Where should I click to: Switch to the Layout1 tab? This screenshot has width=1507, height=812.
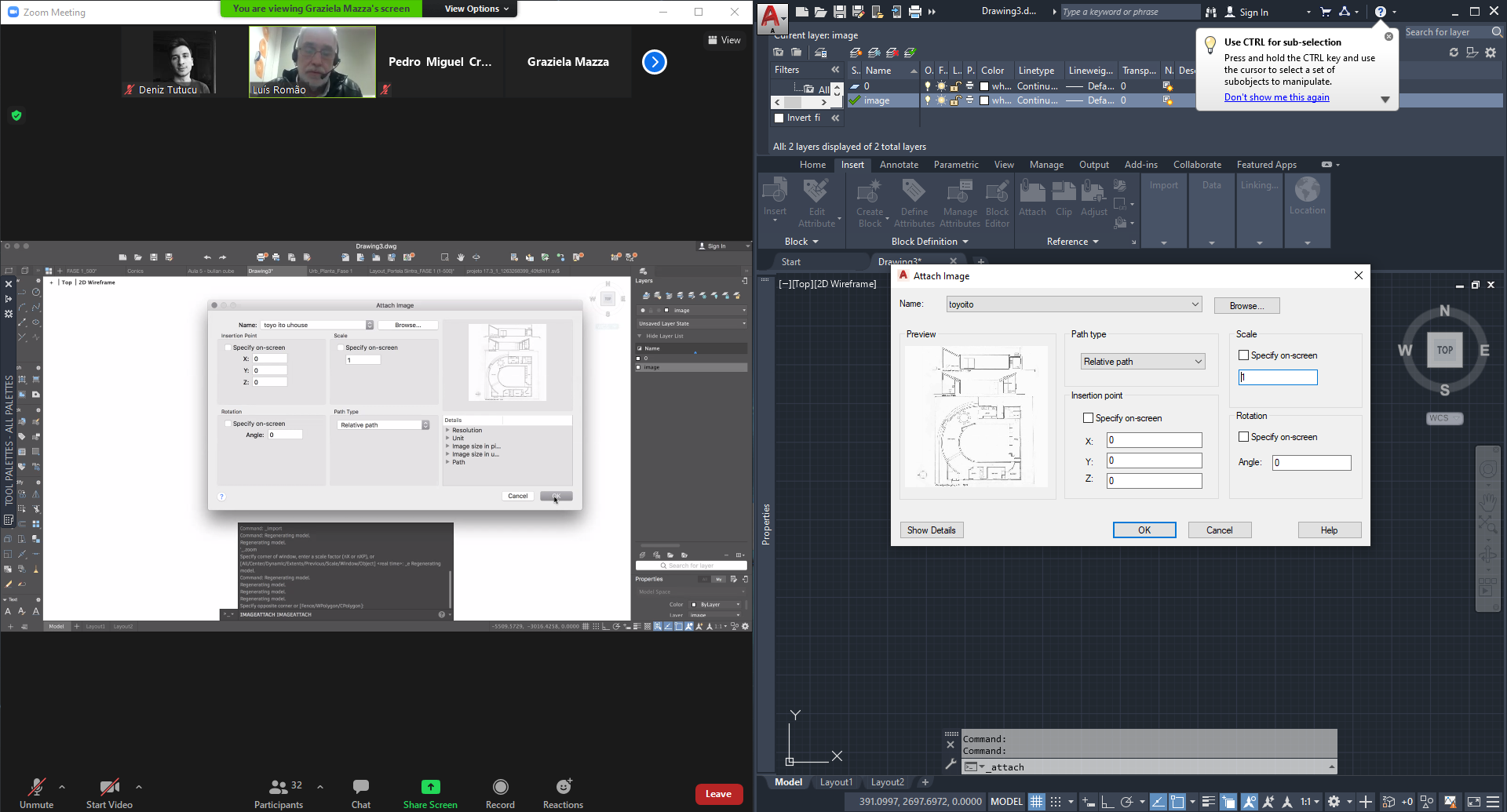coord(836,782)
